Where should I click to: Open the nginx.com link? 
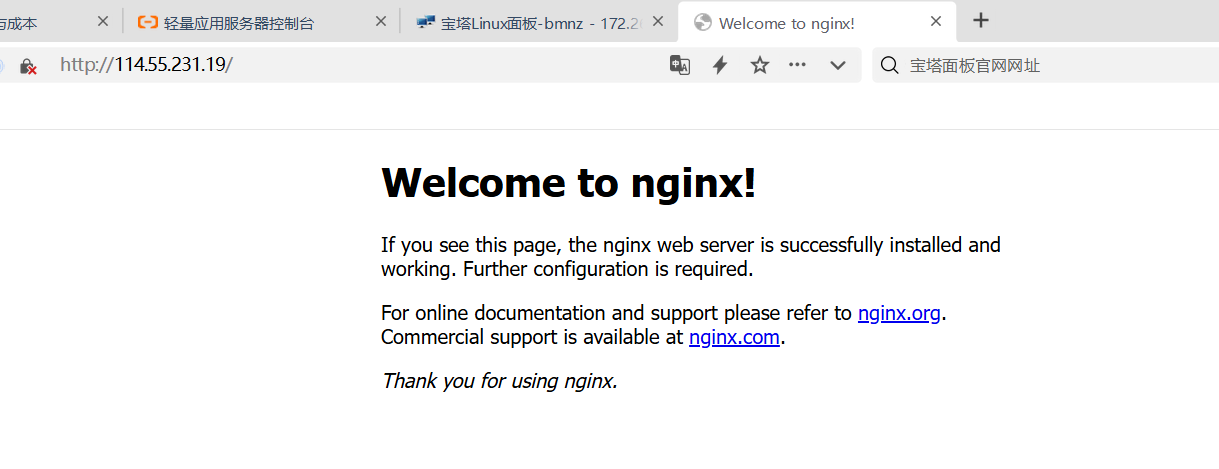734,337
